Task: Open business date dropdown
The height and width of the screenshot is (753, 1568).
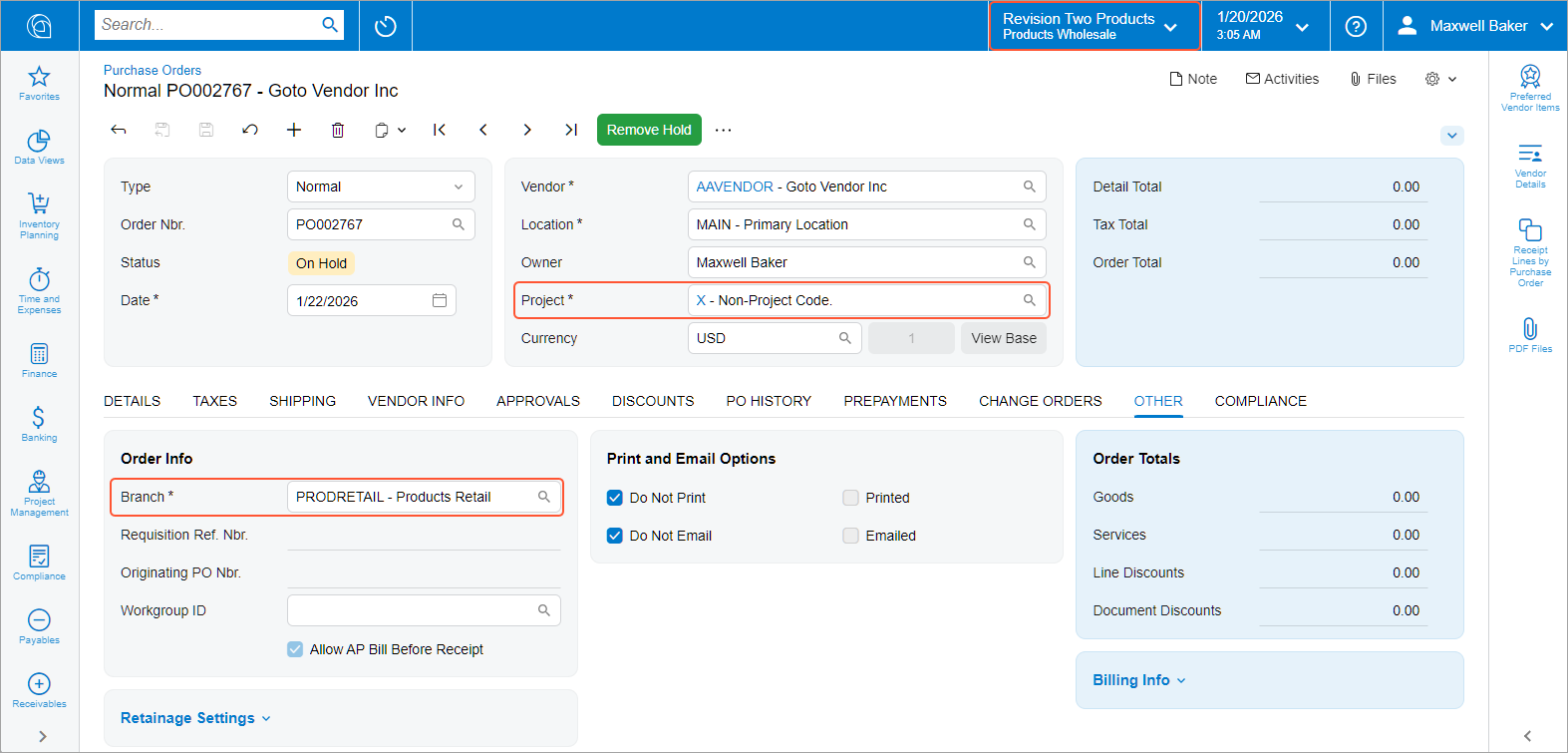Action: point(1266,26)
